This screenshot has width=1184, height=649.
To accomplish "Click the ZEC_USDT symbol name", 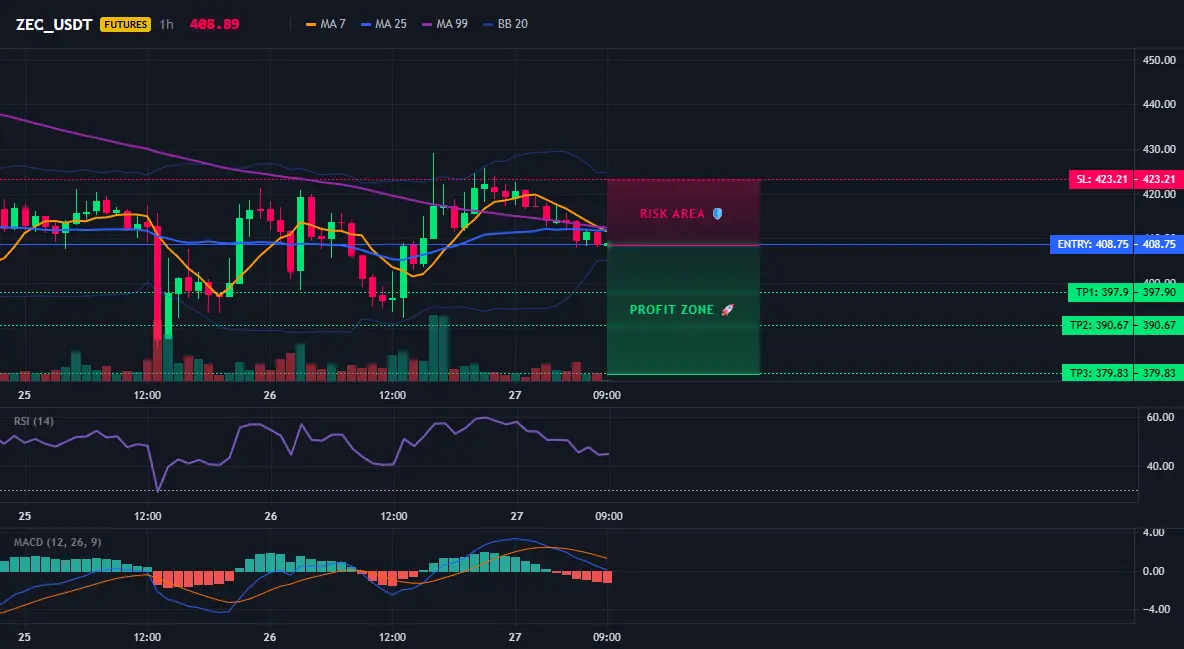I will (x=54, y=24).
